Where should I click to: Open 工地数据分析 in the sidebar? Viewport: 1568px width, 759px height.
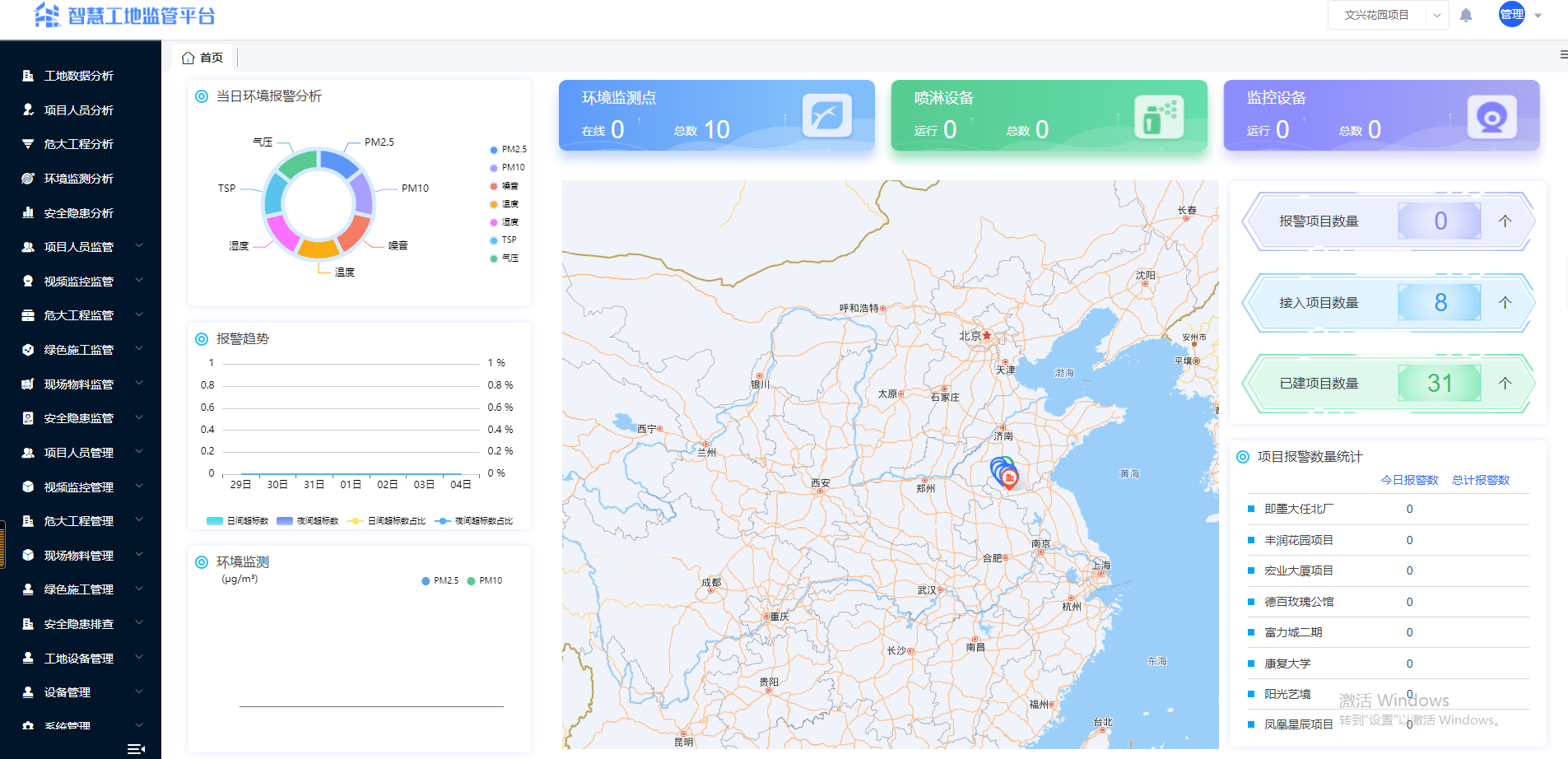(x=78, y=76)
